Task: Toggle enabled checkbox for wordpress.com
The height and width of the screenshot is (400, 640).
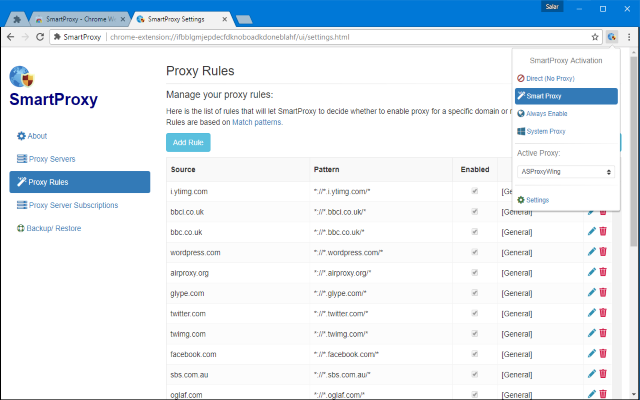Action: 475,252
